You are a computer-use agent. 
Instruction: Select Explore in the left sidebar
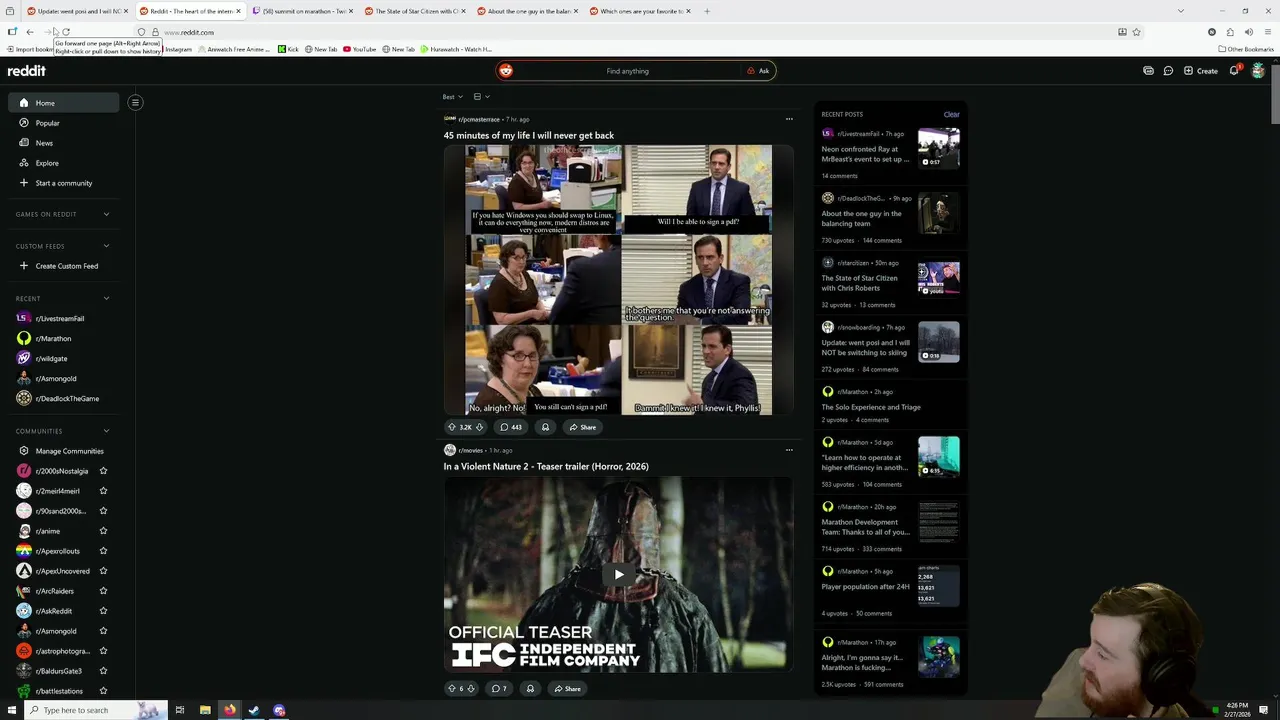(63, 163)
